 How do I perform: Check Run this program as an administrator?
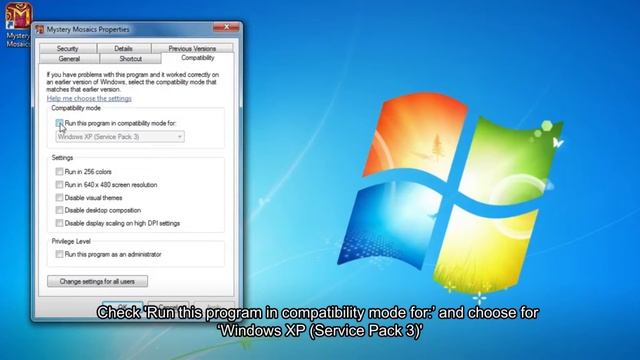tap(60, 254)
